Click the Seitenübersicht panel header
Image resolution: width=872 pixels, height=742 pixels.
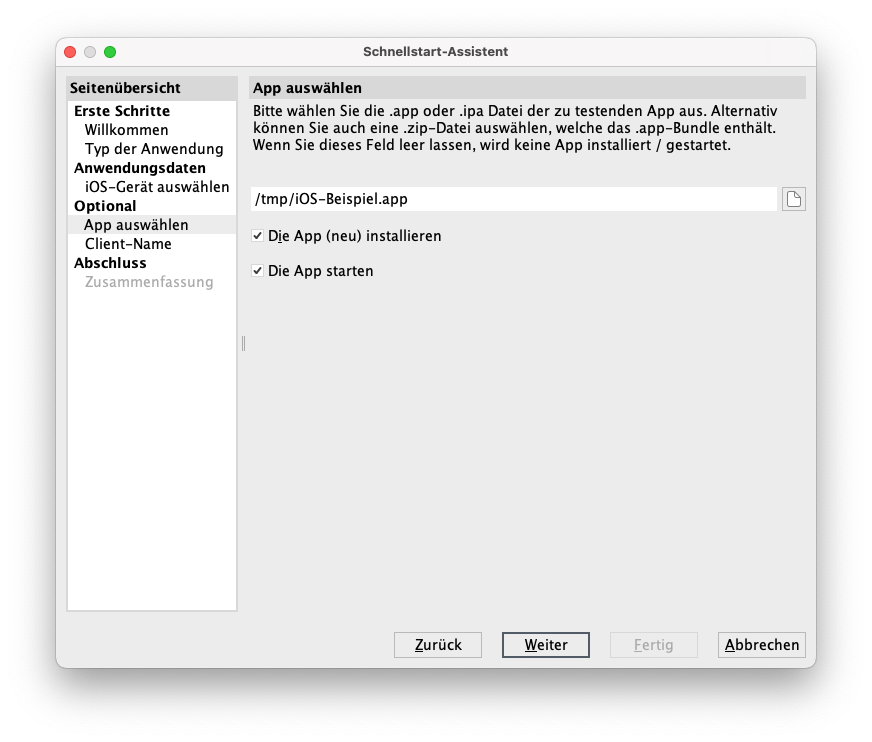click(x=152, y=88)
